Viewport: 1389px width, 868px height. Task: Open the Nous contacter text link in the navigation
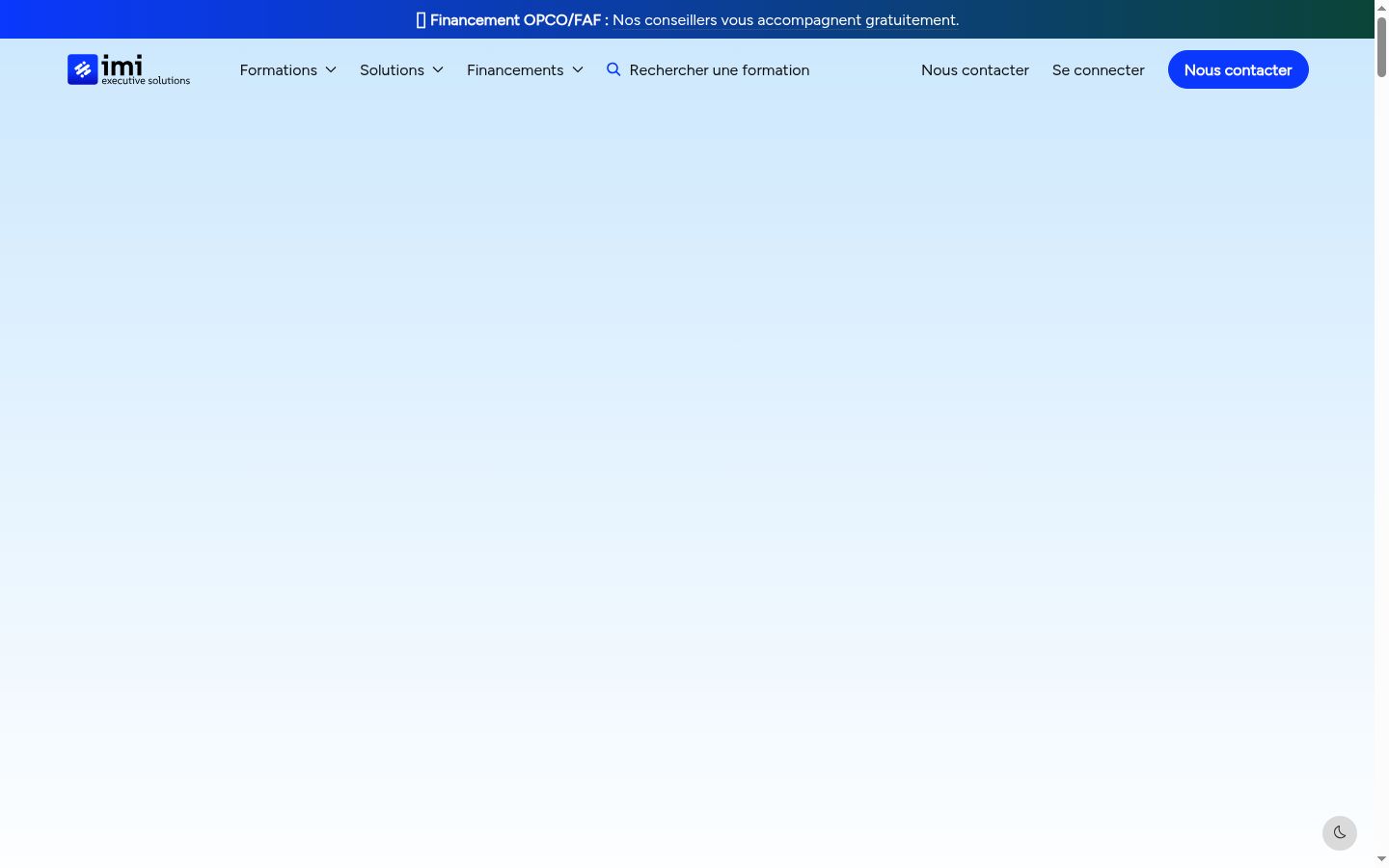tap(975, 69)
